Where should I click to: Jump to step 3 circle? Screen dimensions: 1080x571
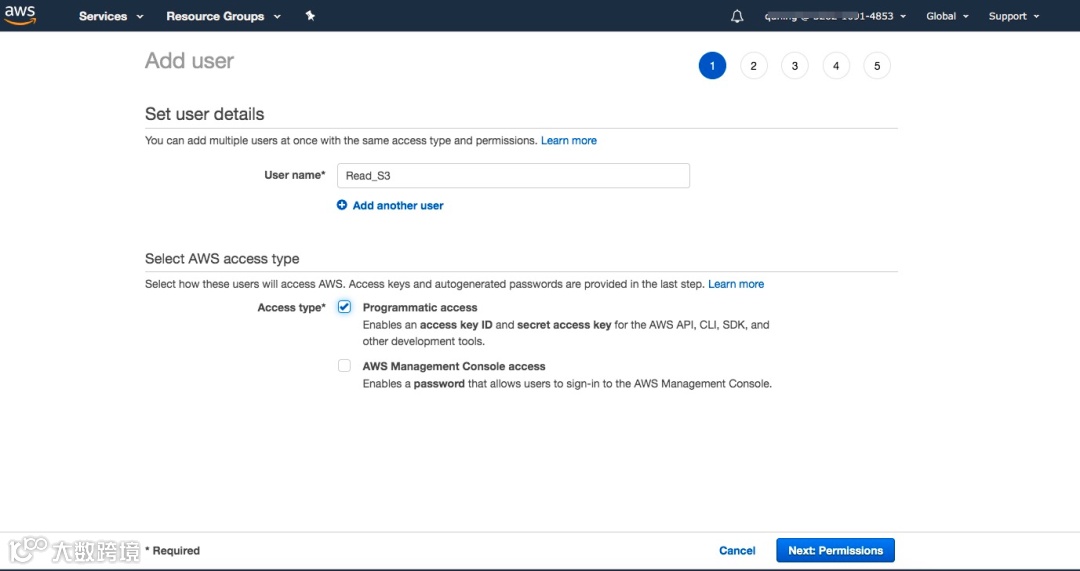794,66
